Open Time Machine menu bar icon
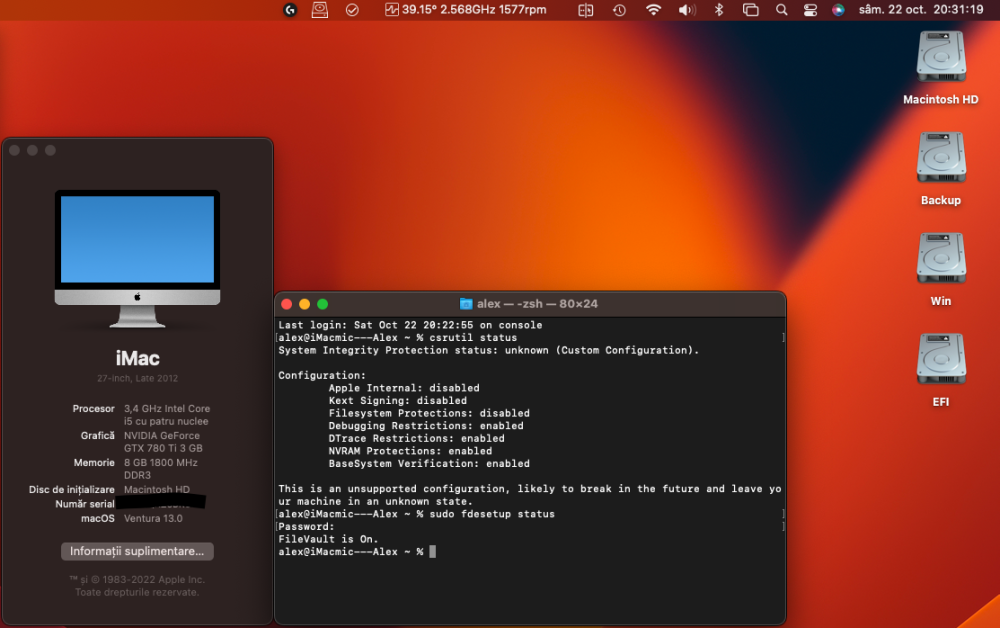The height and width of the screenshot is (628, 1000). click(x=619, y=10)
